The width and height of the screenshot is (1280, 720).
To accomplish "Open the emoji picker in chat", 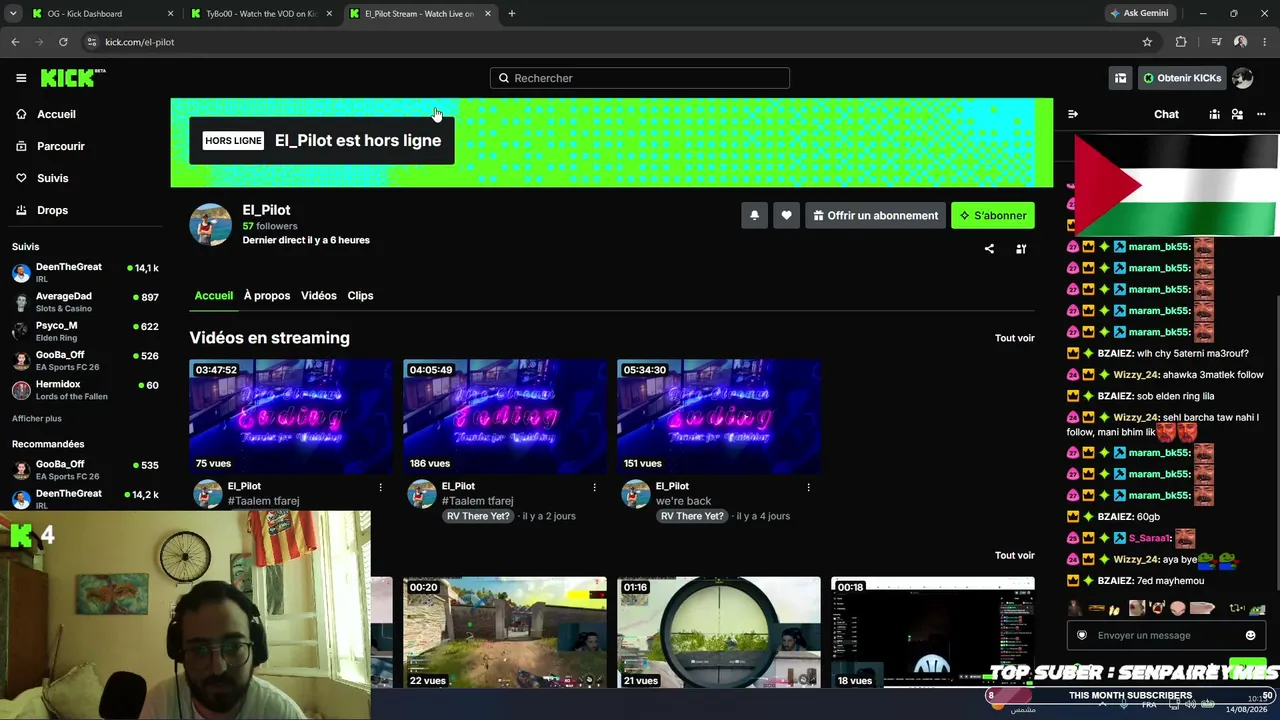I will pyautogui.click(x=1250, y=635).
